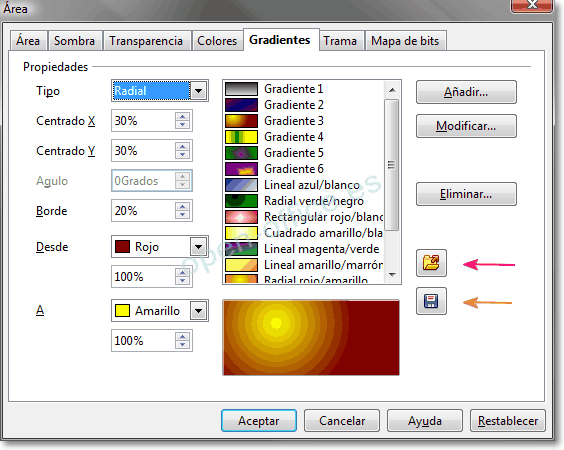Viewport: 564px width, 450px height.
Task: Select Gradiente 4 in the list
Action: [304, 137]
